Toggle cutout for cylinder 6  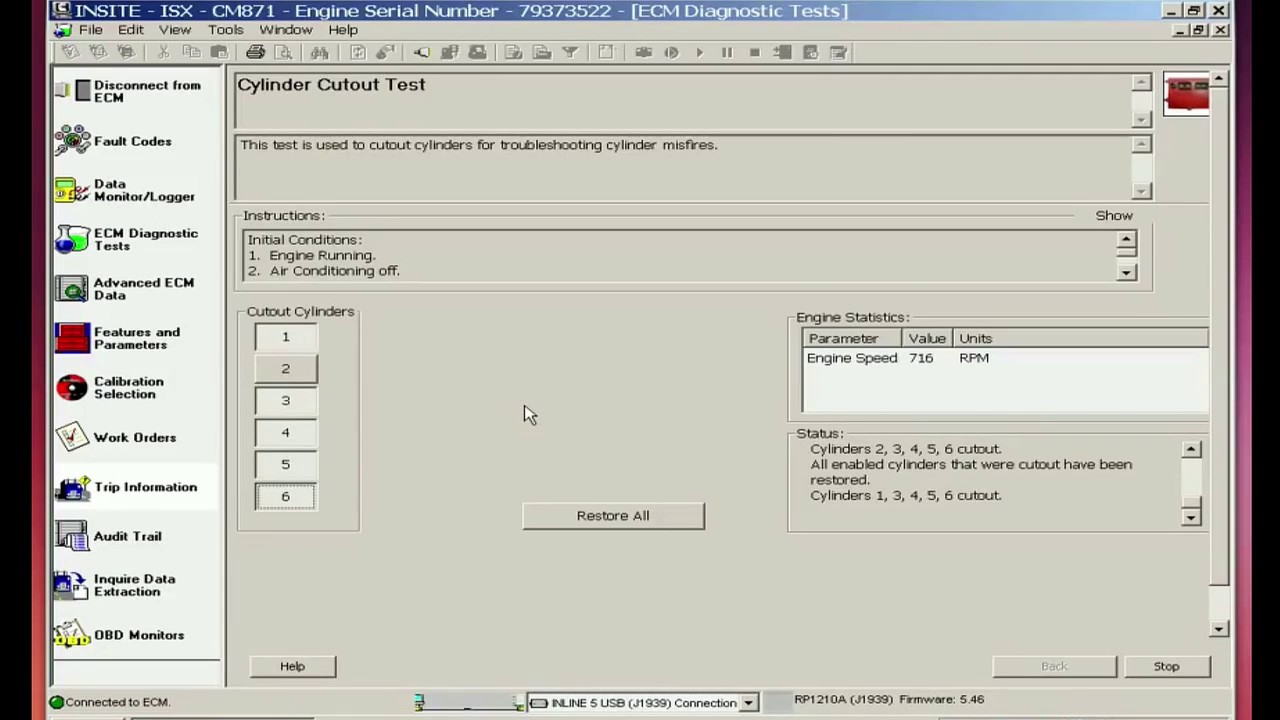[285, 497]
